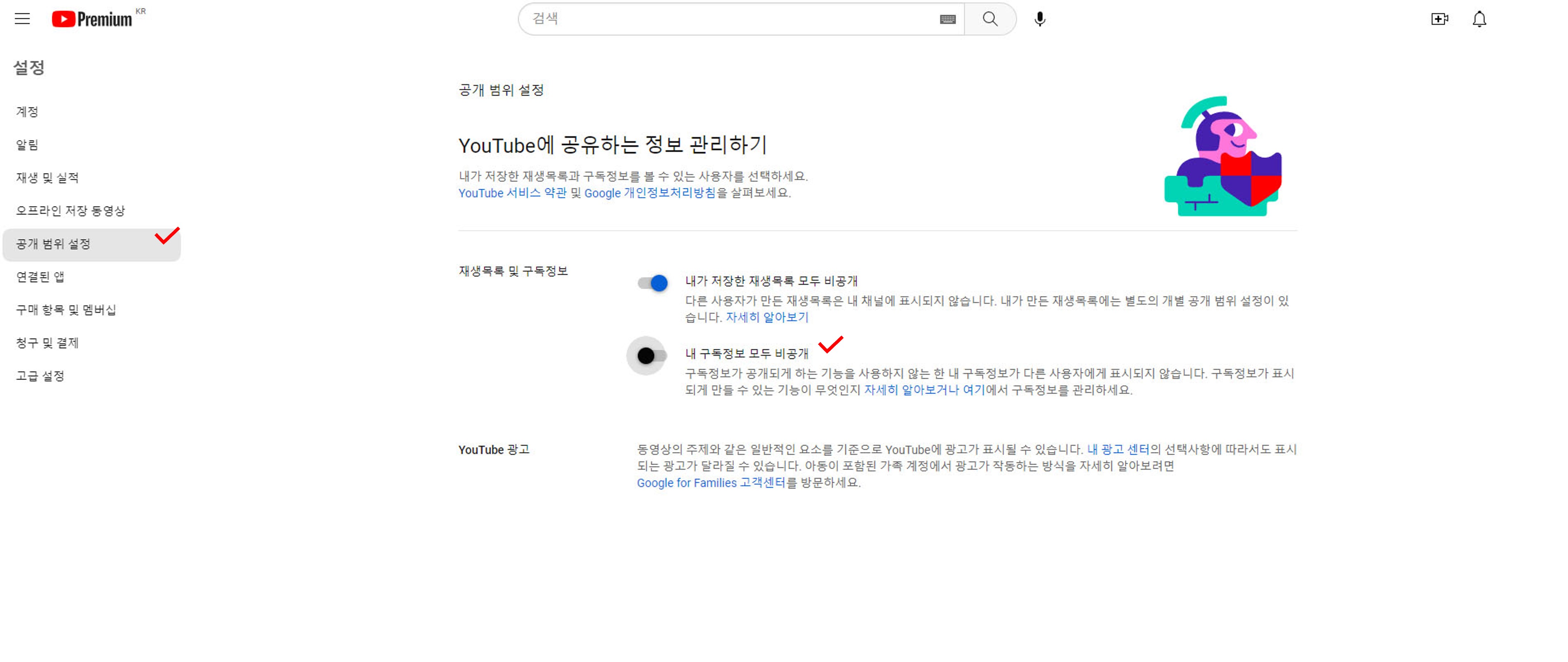This screenshot has height=662, width=1568.
Task: Open the notifications bell
Action: pos(1479,19)
